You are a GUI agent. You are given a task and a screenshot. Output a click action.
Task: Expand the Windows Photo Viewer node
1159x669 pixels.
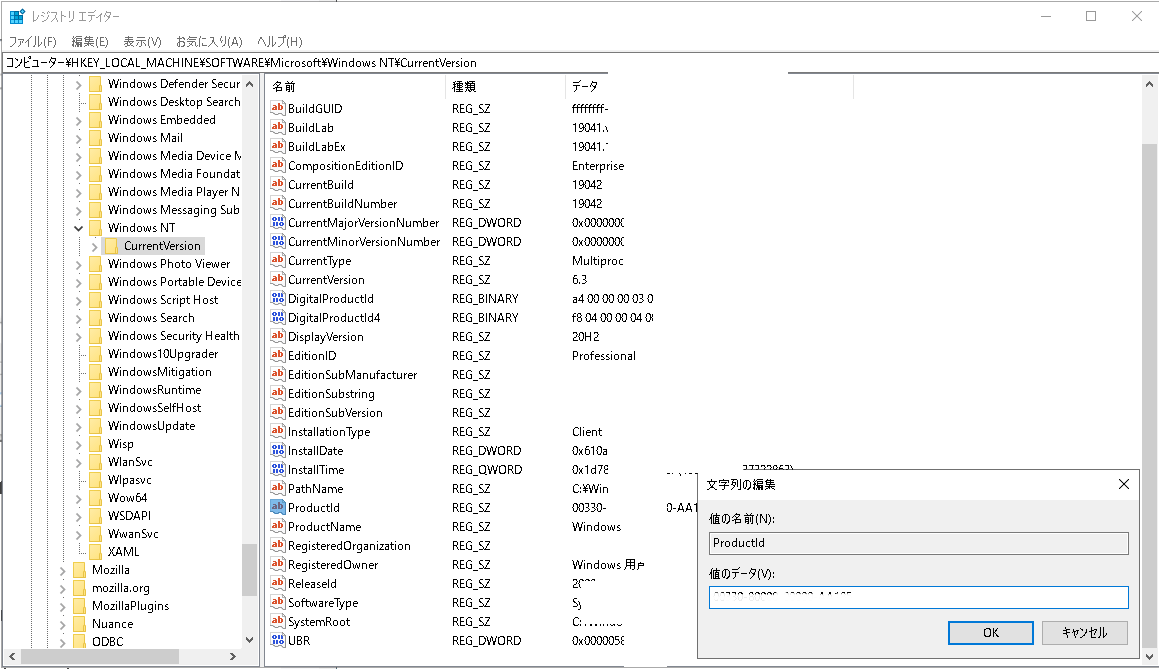(78, 264)
